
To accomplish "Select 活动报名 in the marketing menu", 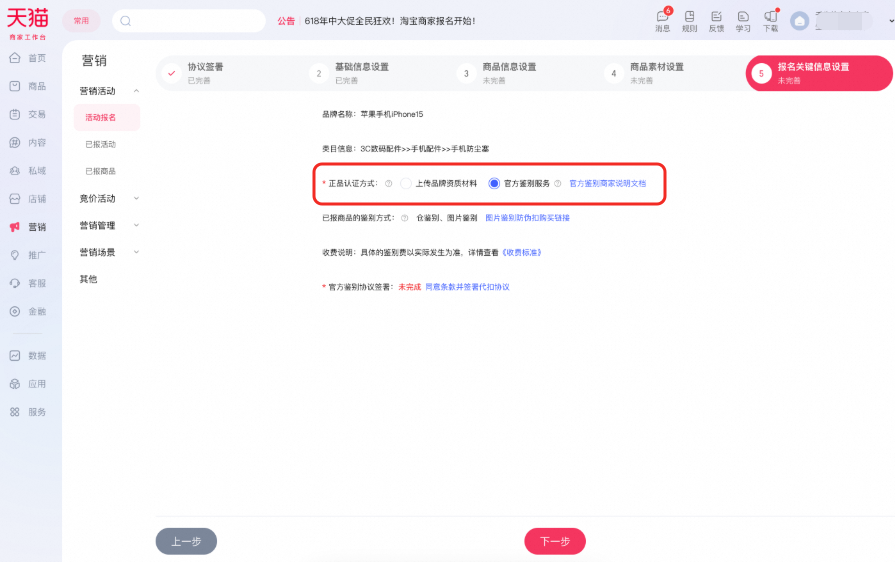I will pyautogui.click(x=107, y=118).
